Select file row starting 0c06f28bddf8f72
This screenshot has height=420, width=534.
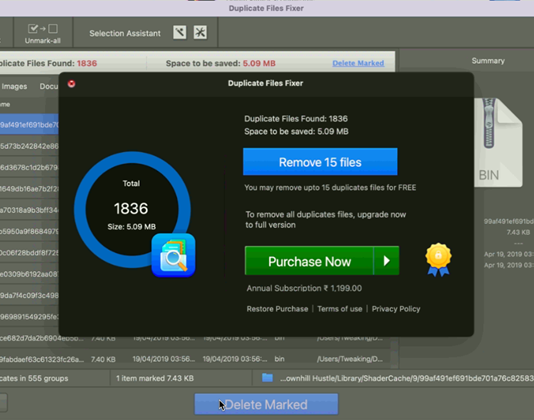click(x=29, y=253)
